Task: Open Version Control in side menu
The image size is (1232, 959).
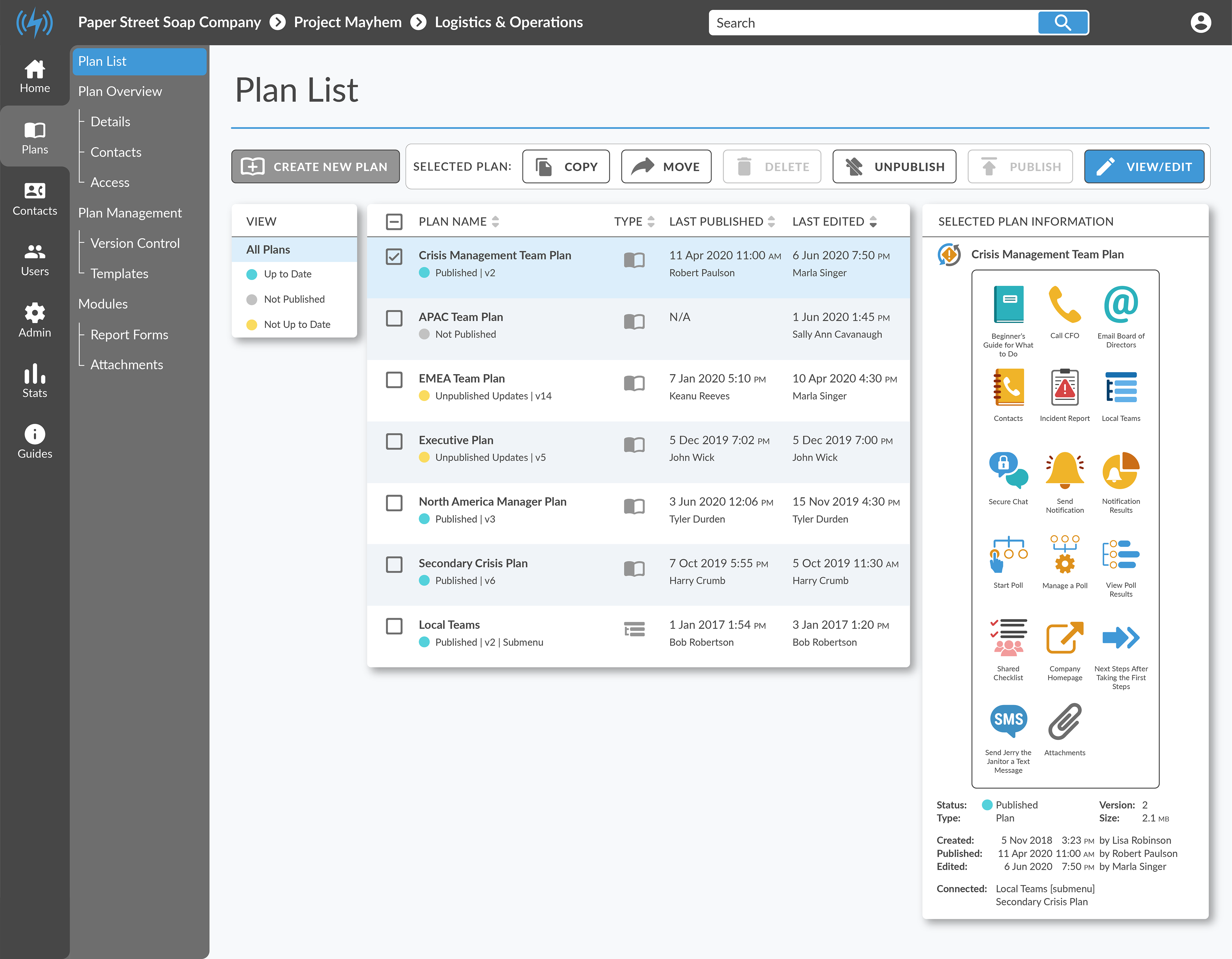Action: pos(135,243)
